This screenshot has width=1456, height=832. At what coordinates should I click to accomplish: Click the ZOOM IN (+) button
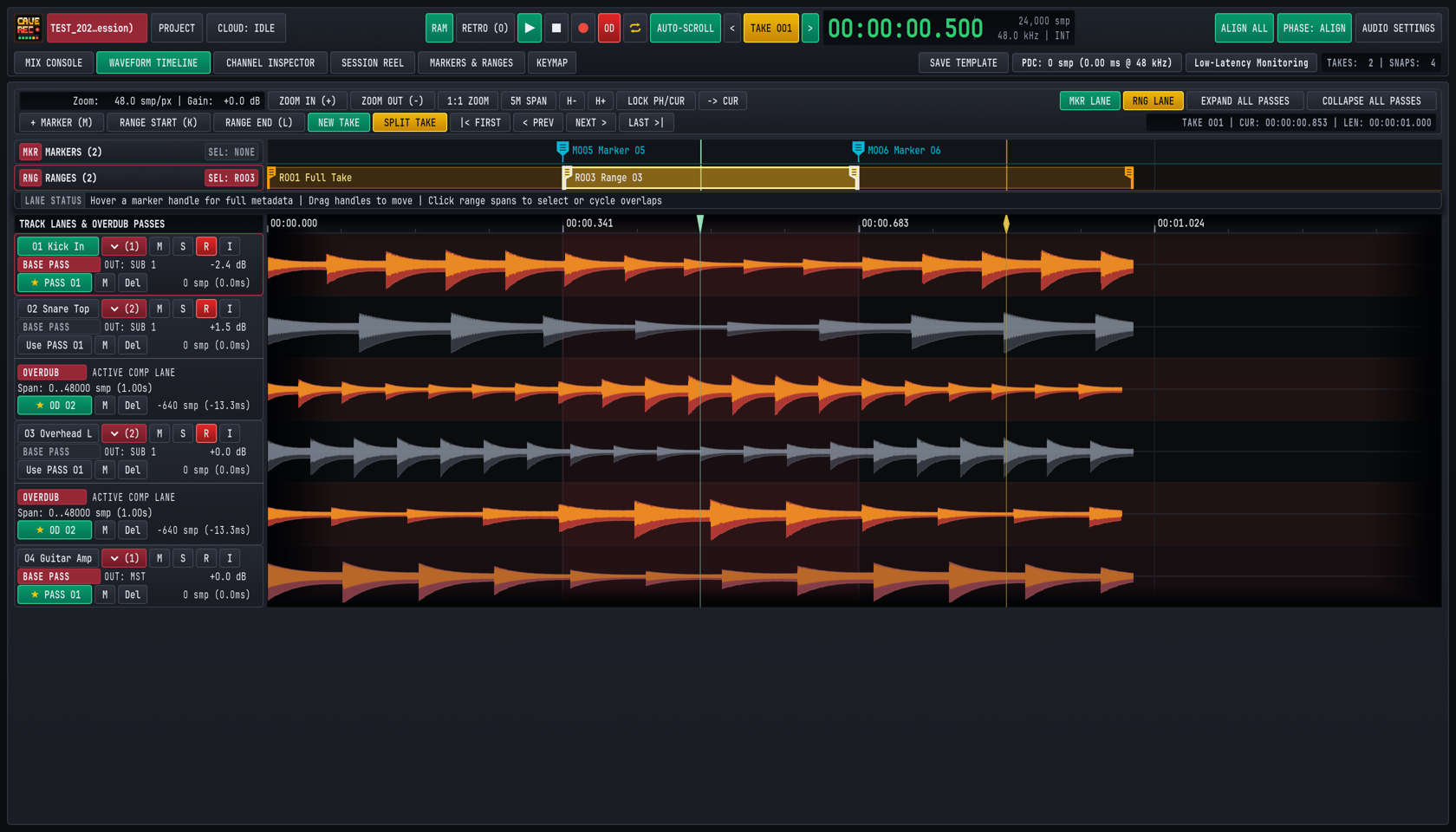(308, 101)
